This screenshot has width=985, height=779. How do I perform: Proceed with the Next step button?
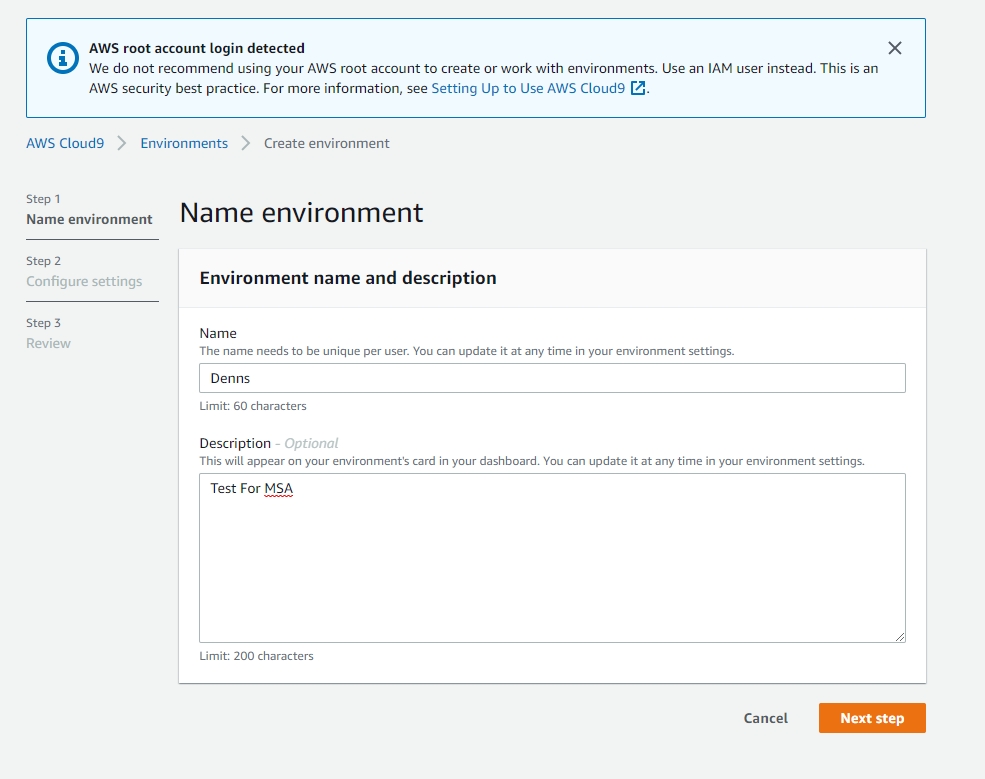872,718
